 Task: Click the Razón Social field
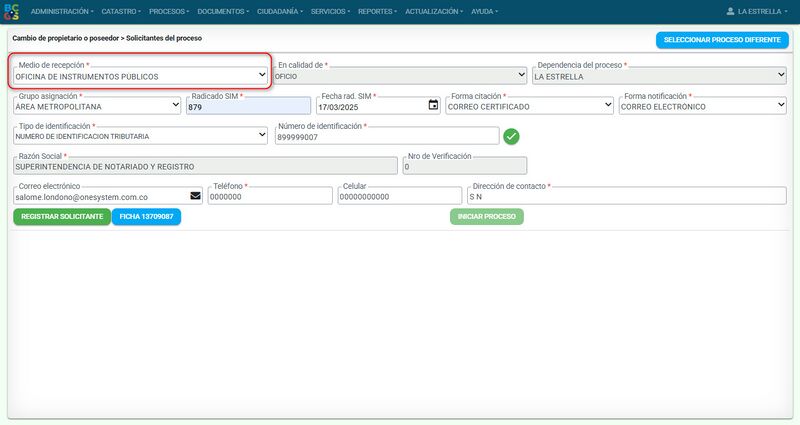(205, 166)
